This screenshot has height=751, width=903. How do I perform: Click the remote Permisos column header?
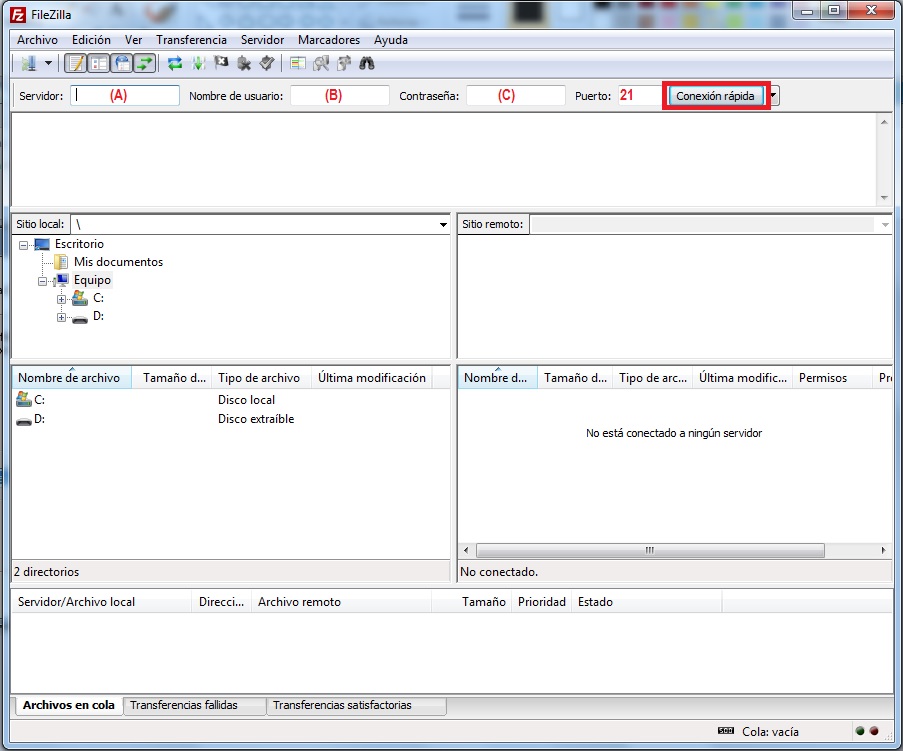[832, 378]
